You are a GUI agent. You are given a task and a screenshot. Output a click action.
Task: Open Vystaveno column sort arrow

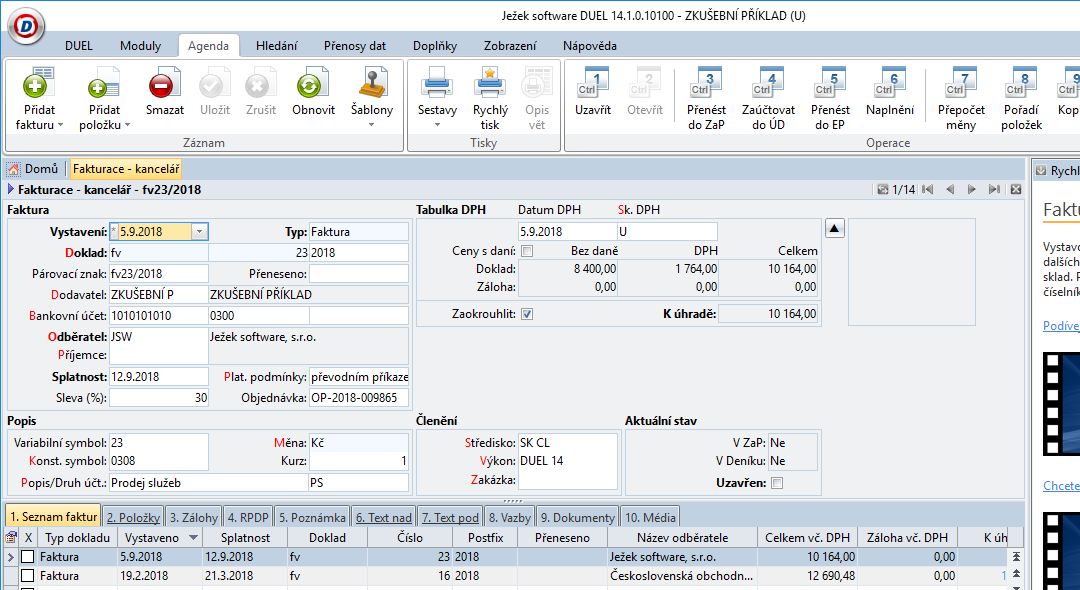point(192,538)
